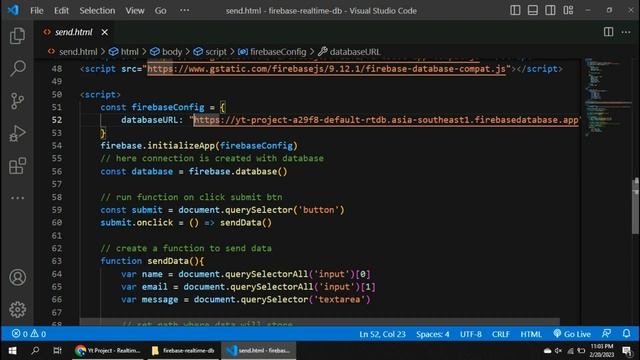This screenshot has height=360, width=640.
Task: Change file encoding UTF-8
Action: click(471, 334)
